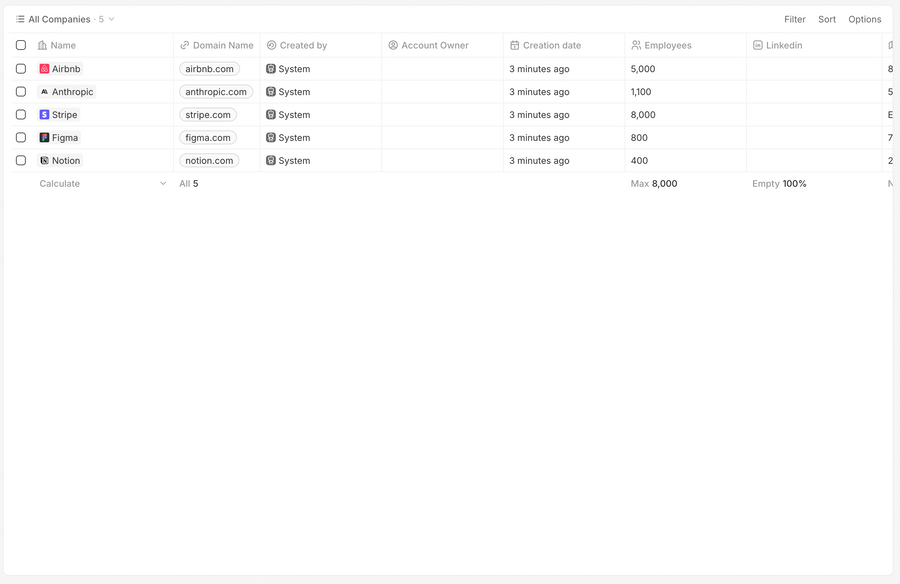Click the list icon beside All Companies
This screenshot has width=900, height=584.
[20, 18]
